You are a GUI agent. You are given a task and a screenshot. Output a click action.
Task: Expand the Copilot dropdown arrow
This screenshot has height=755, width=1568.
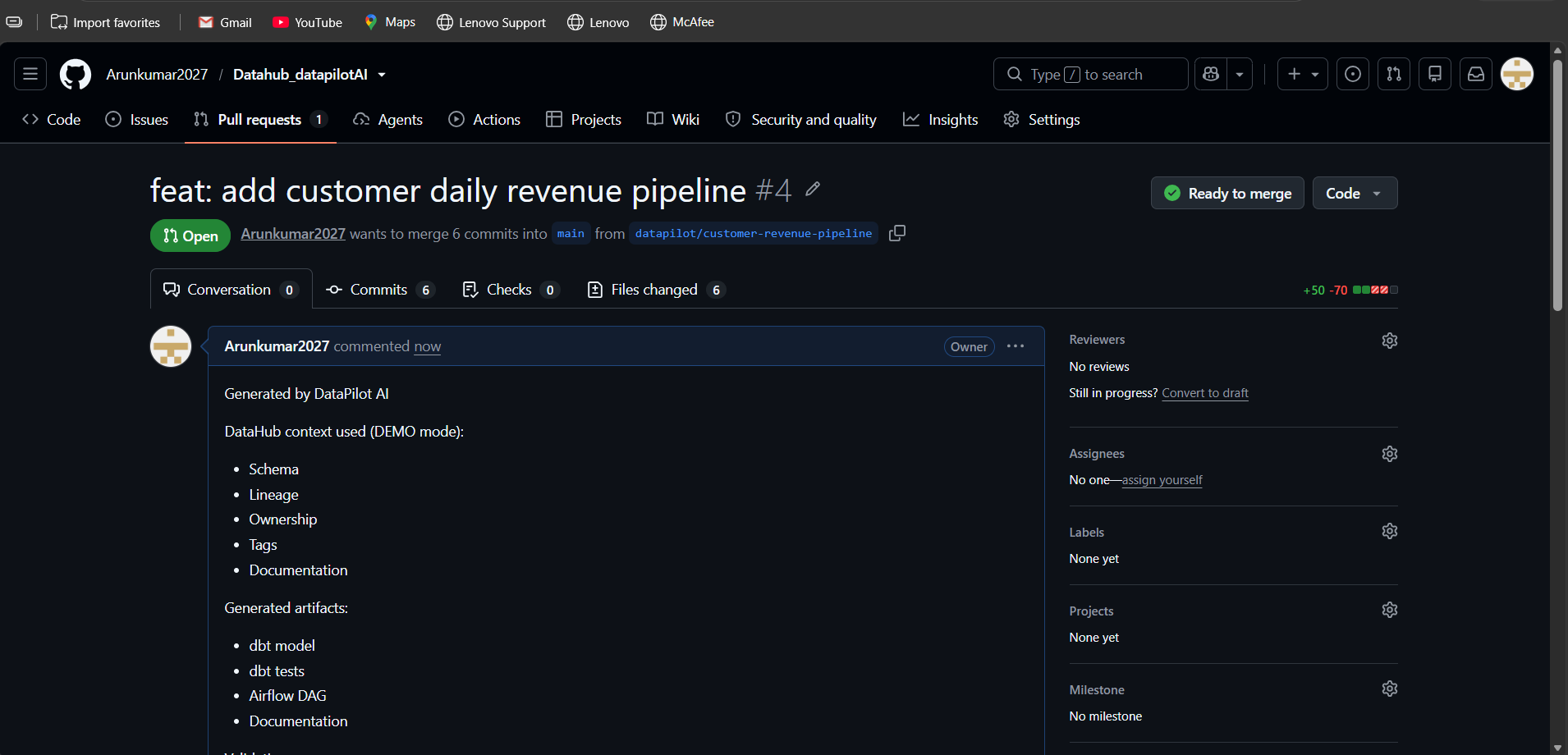pyautogui.click(x=1240, y=75)
